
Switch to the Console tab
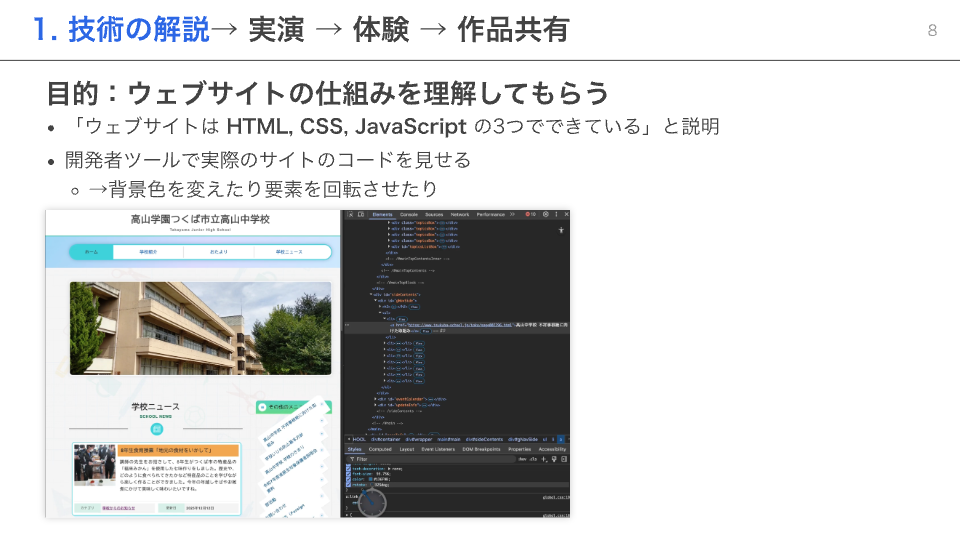pos(409,214)
